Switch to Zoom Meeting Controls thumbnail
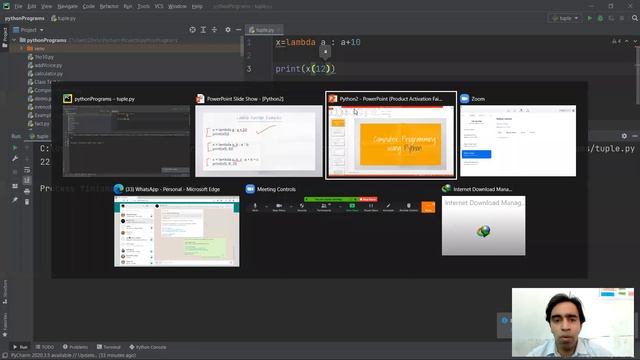 click(340, 206)
